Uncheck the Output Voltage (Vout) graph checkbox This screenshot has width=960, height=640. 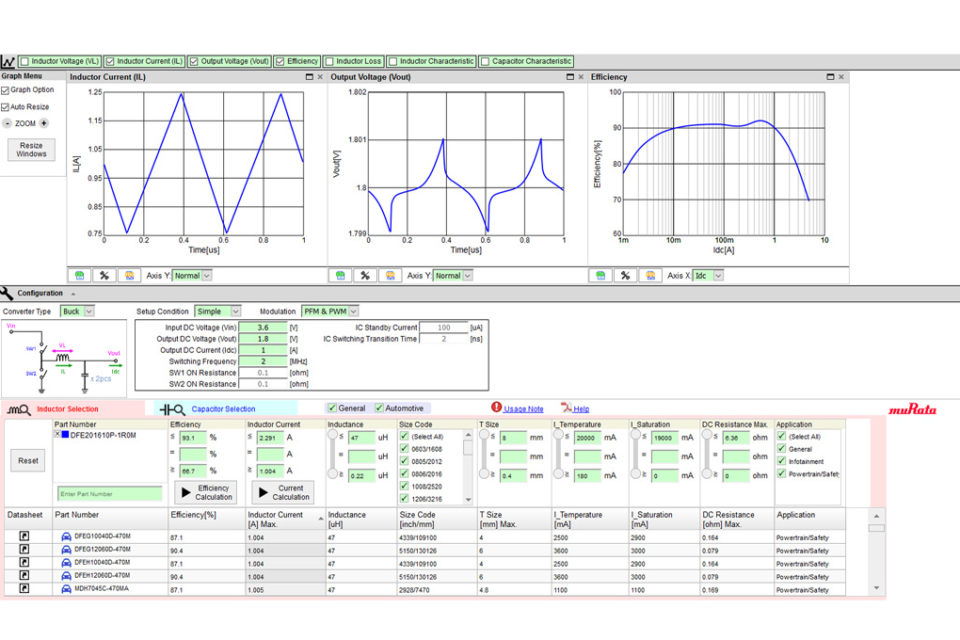194,61
